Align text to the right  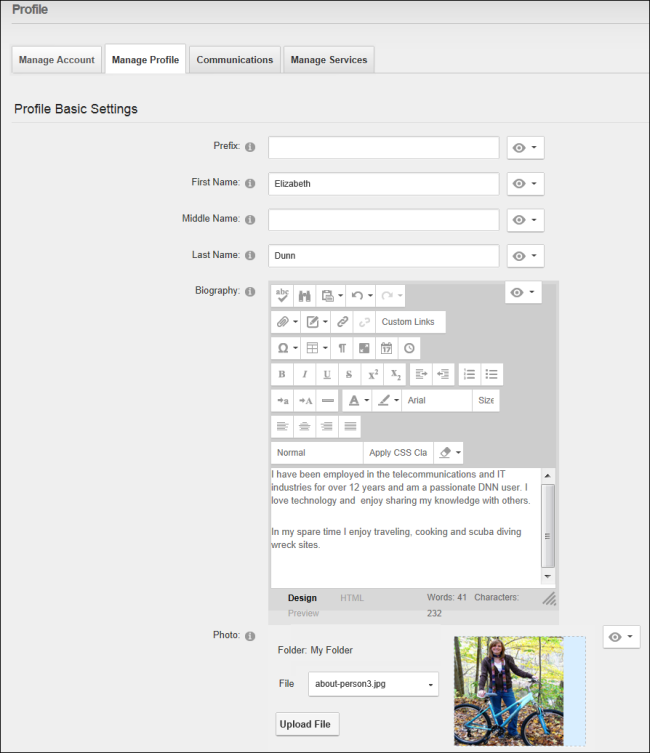click(x=327, y=426)
